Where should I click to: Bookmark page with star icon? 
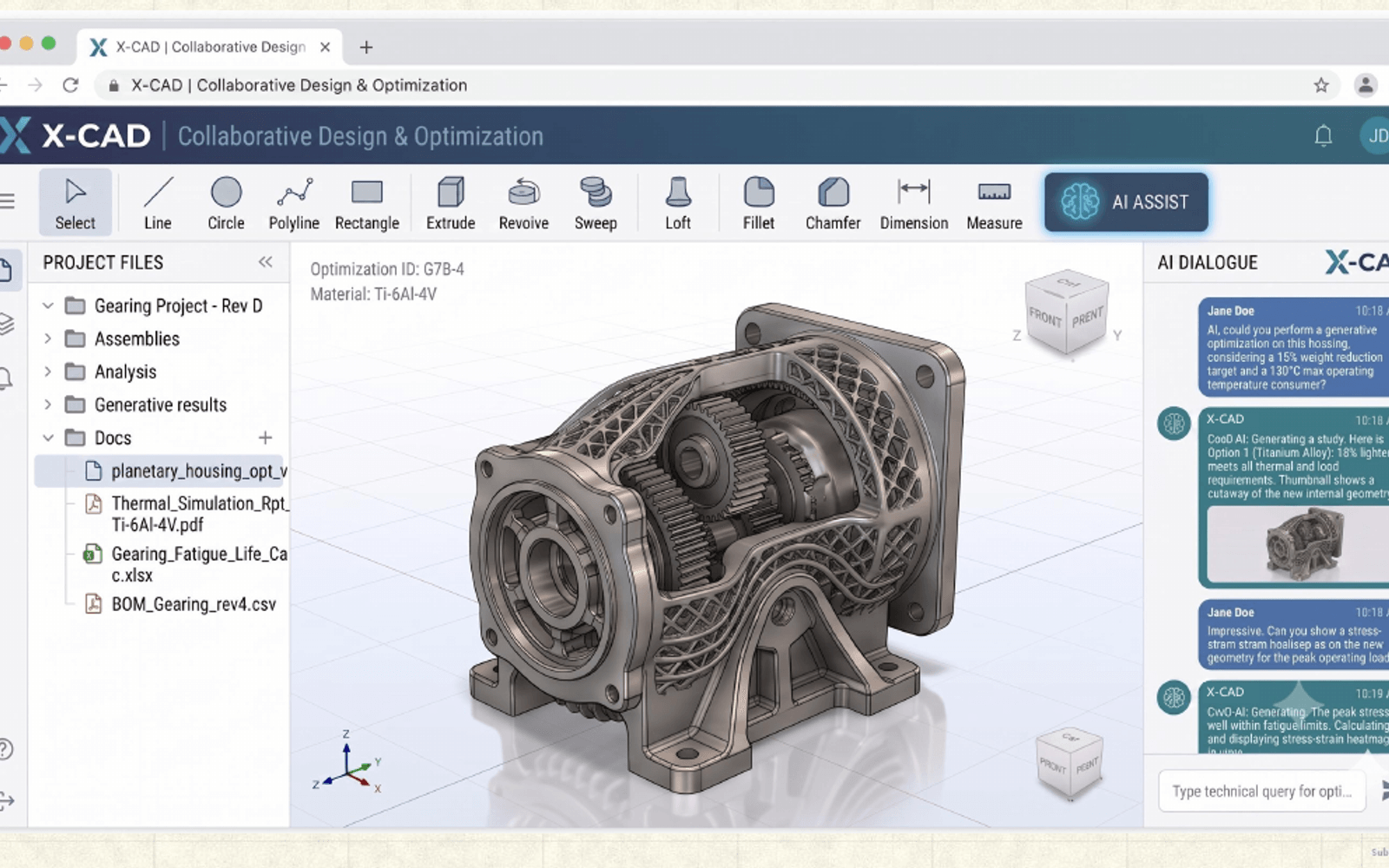pos(1321,85)
